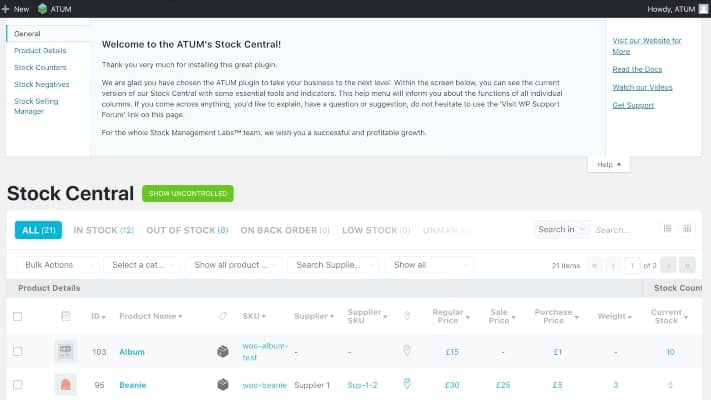Switch to list view icon beside search
711x400 pixels.
[667, 229]
